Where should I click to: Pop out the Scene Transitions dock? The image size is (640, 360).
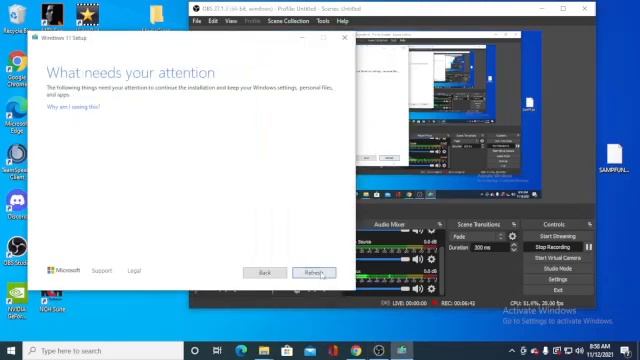click(514, 224)
